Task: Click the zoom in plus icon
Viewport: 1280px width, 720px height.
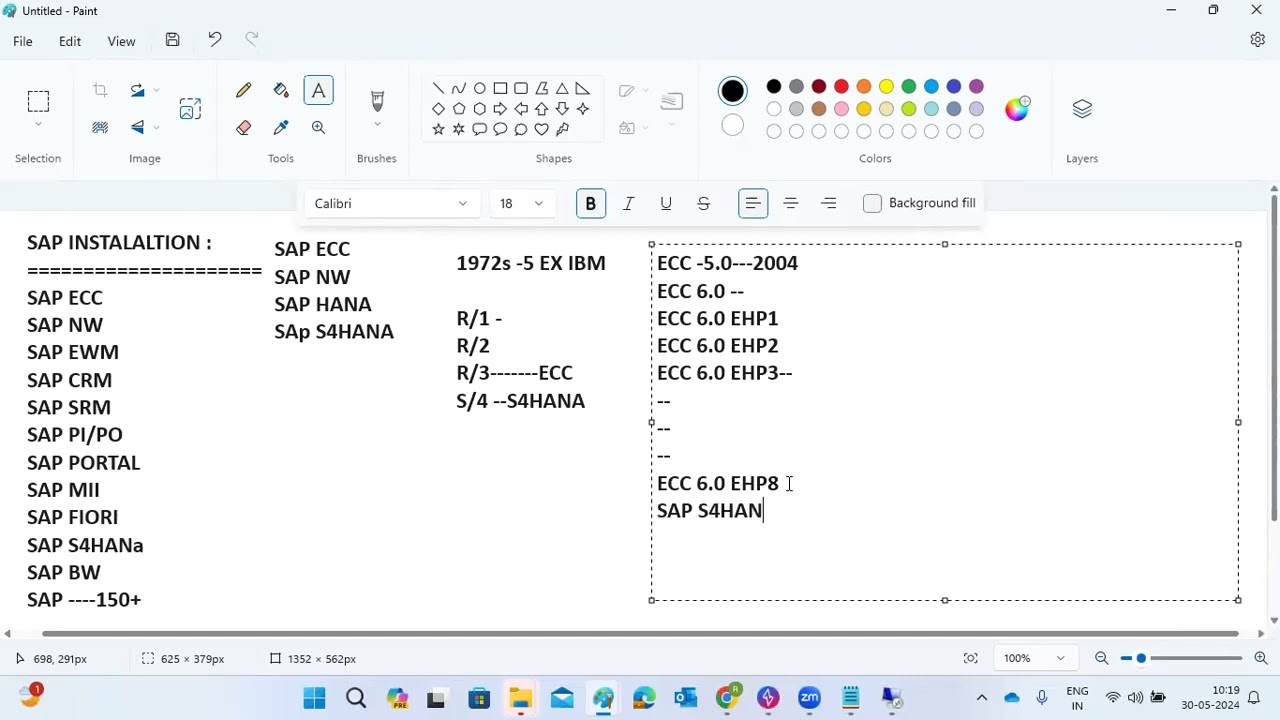Action: (x=1261, y=658)
